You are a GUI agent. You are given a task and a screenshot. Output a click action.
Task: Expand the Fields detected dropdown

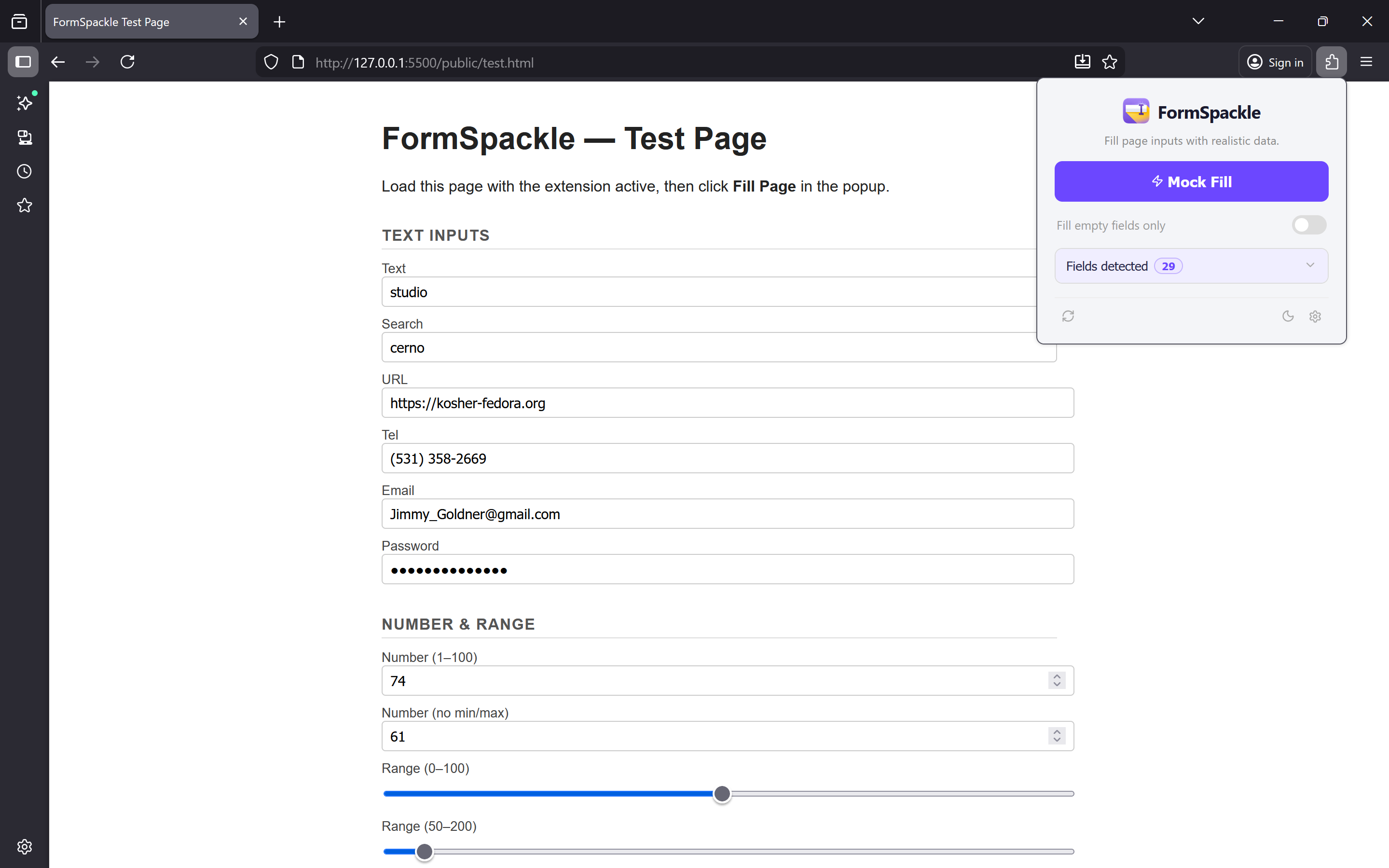click(x=1191, y=266)
